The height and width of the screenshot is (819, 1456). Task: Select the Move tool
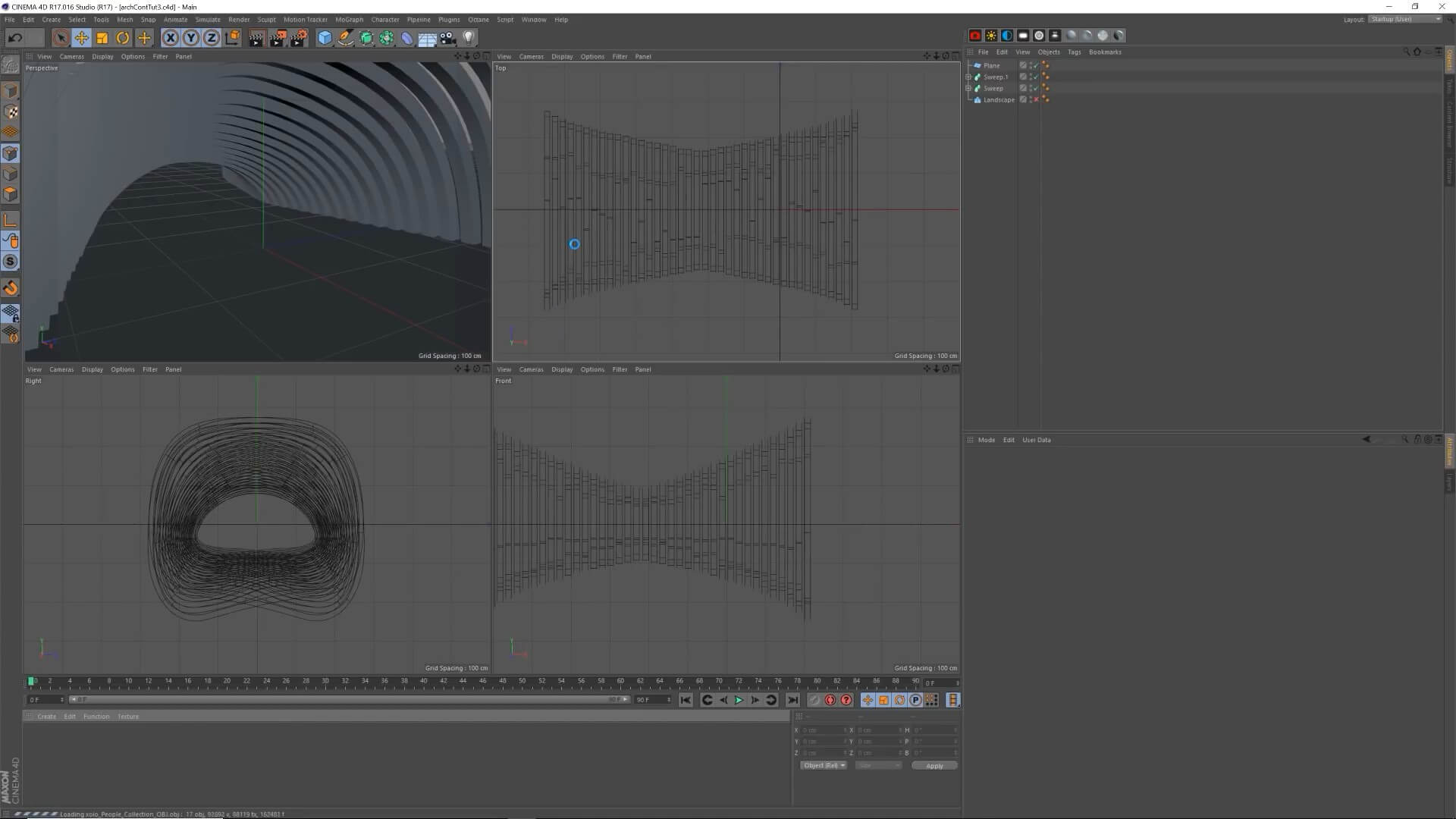[81, 38]
